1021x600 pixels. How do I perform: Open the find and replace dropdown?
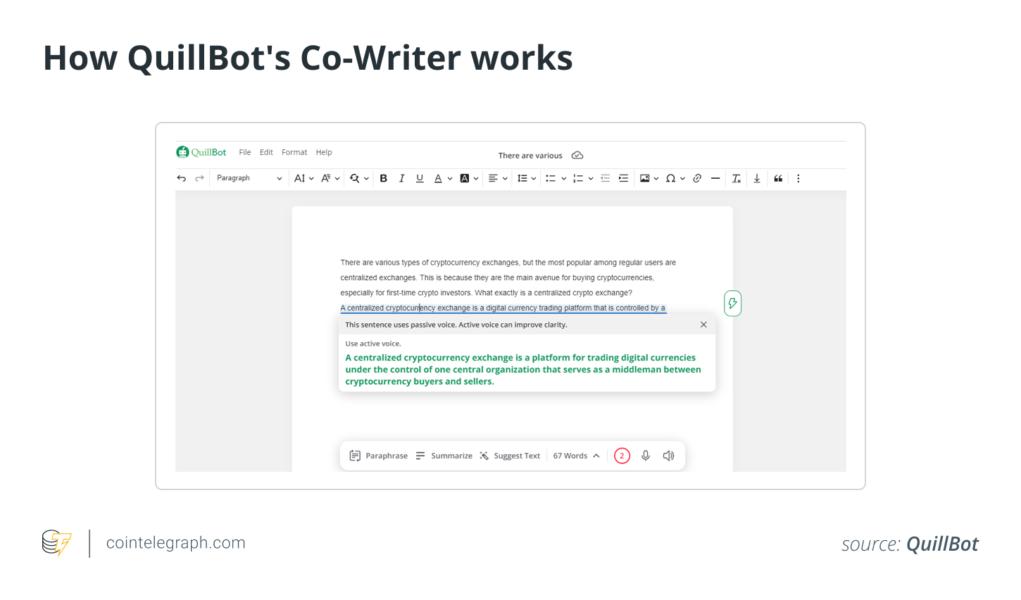point(359,179)
